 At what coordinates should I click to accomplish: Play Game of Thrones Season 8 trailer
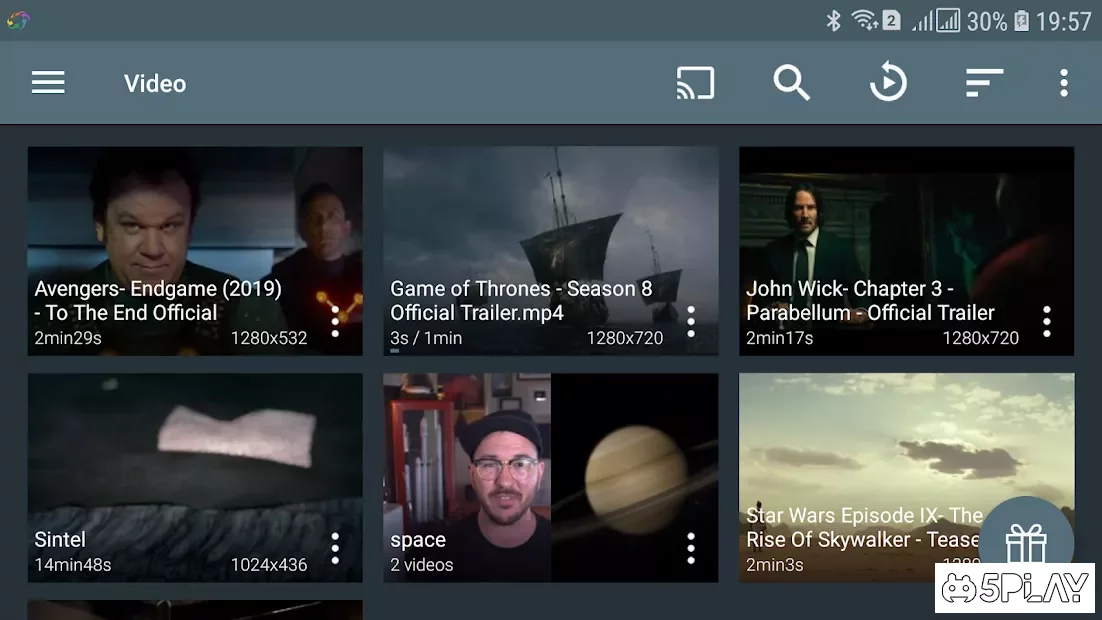(550, 220)
